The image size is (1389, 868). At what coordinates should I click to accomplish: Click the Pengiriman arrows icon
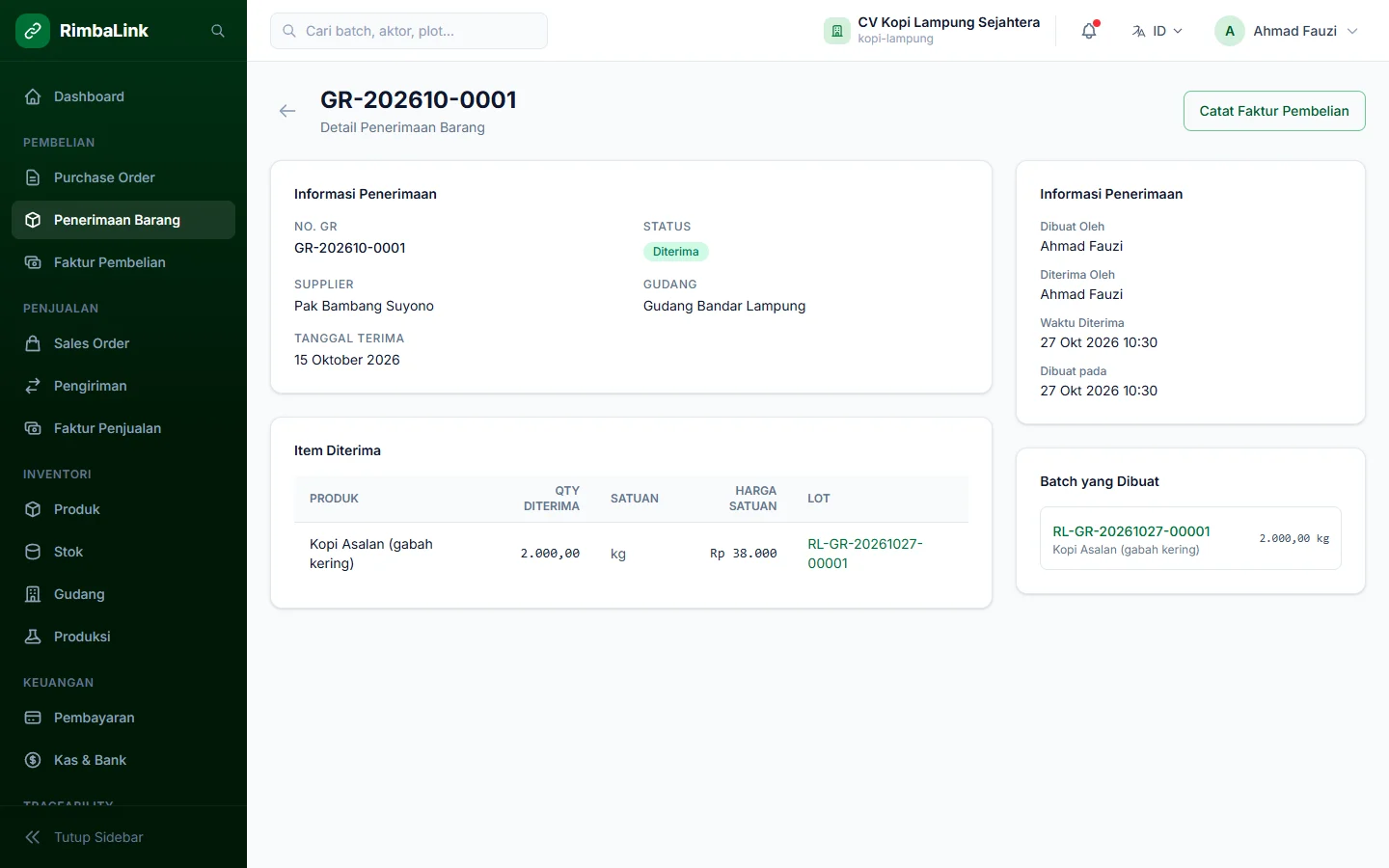point(33,386)
